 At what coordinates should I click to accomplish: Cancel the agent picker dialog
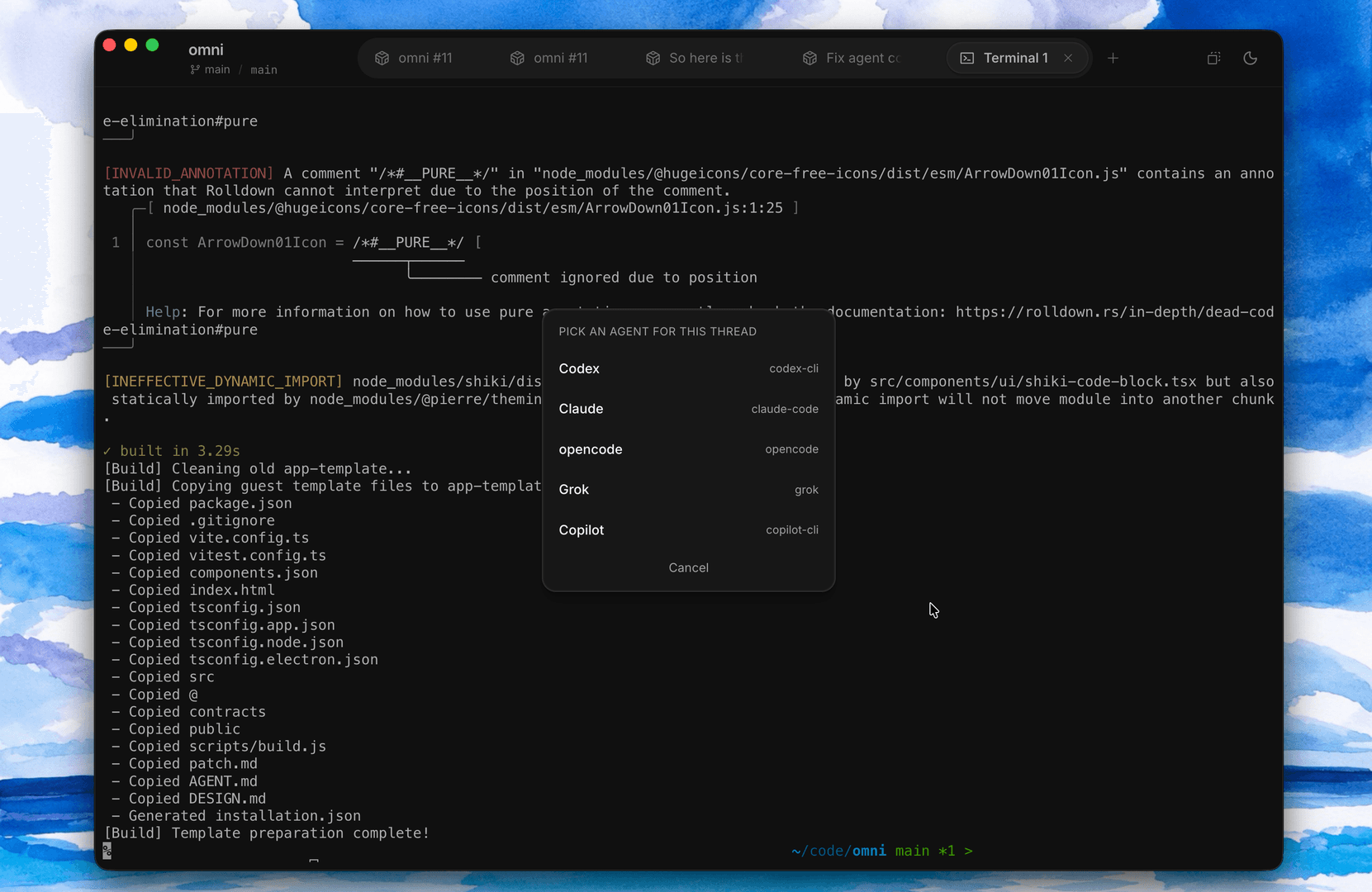coord(688,567)
